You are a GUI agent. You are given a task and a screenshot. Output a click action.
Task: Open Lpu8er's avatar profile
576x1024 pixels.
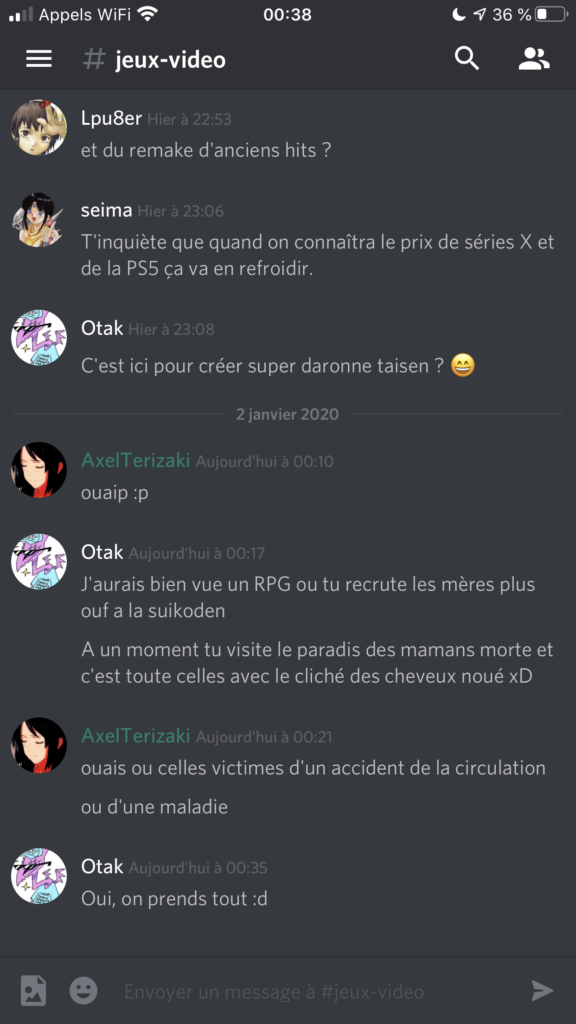point(39,128)
